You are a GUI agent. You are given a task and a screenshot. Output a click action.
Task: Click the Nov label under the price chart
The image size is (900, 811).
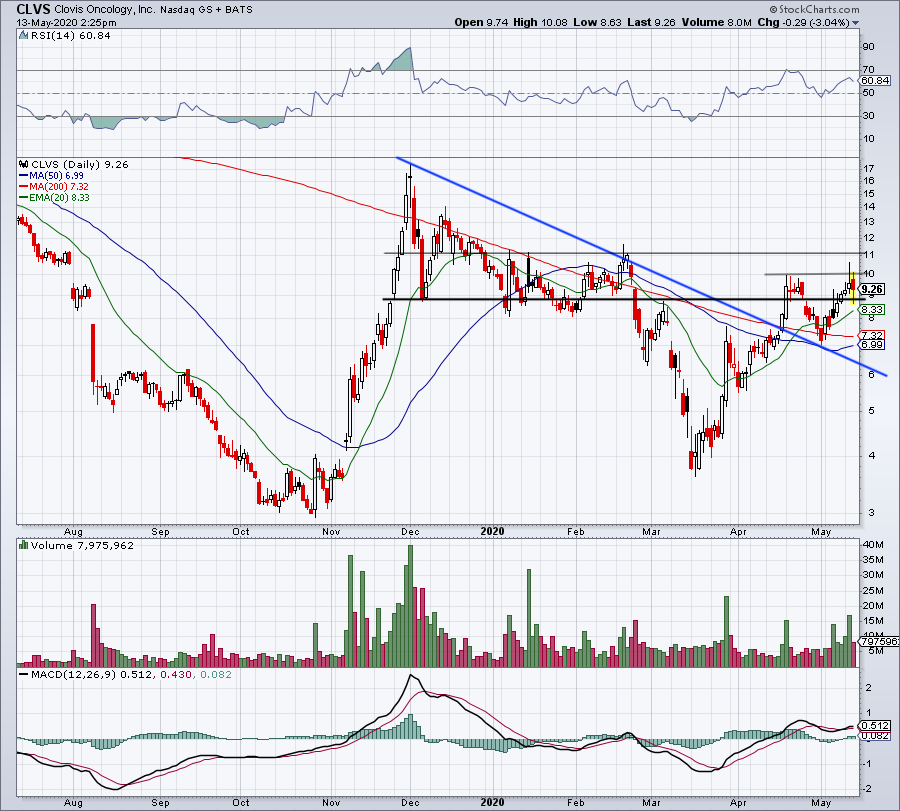(331, 531)
